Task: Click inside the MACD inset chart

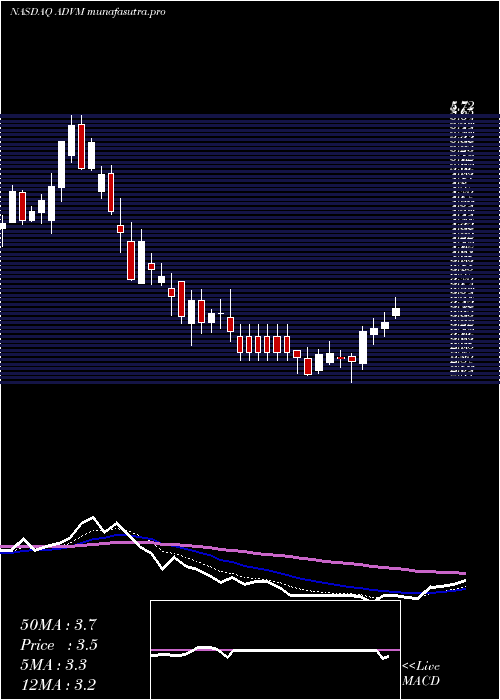Action: [x=275, y=650]
